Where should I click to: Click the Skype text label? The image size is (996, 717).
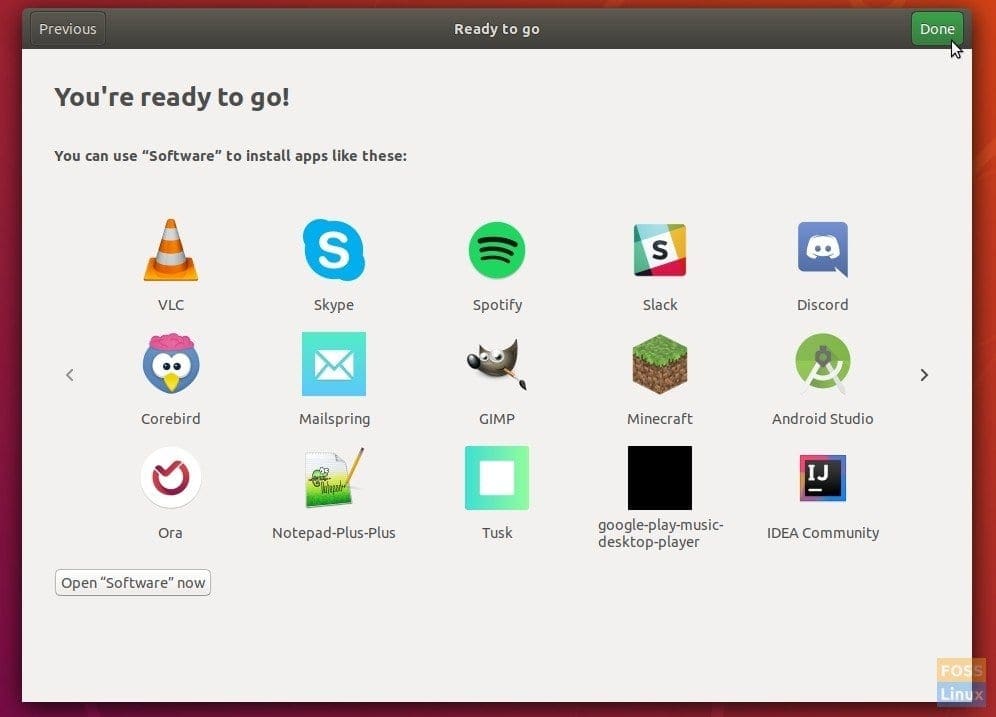coord(333,305)
